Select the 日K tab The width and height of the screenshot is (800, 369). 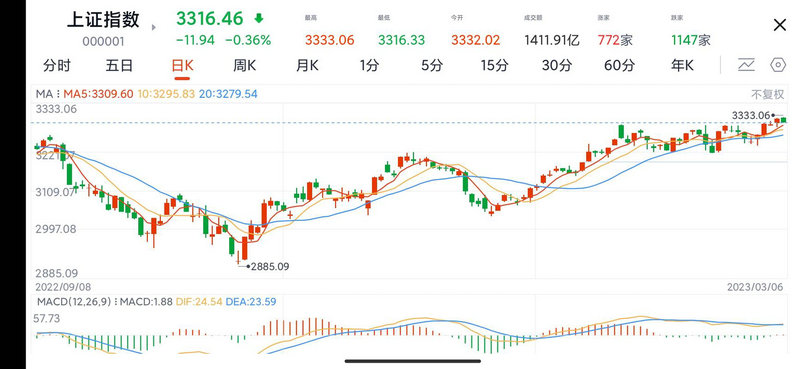point(182,65)
